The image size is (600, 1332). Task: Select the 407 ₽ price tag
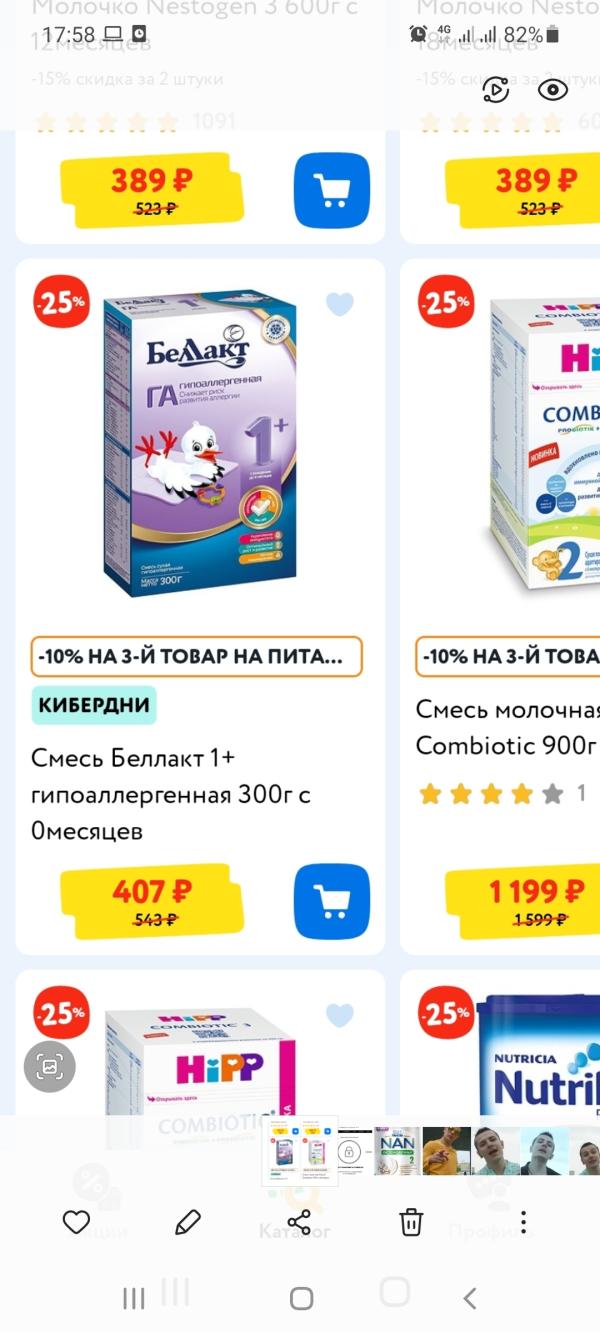coord(152,901)
